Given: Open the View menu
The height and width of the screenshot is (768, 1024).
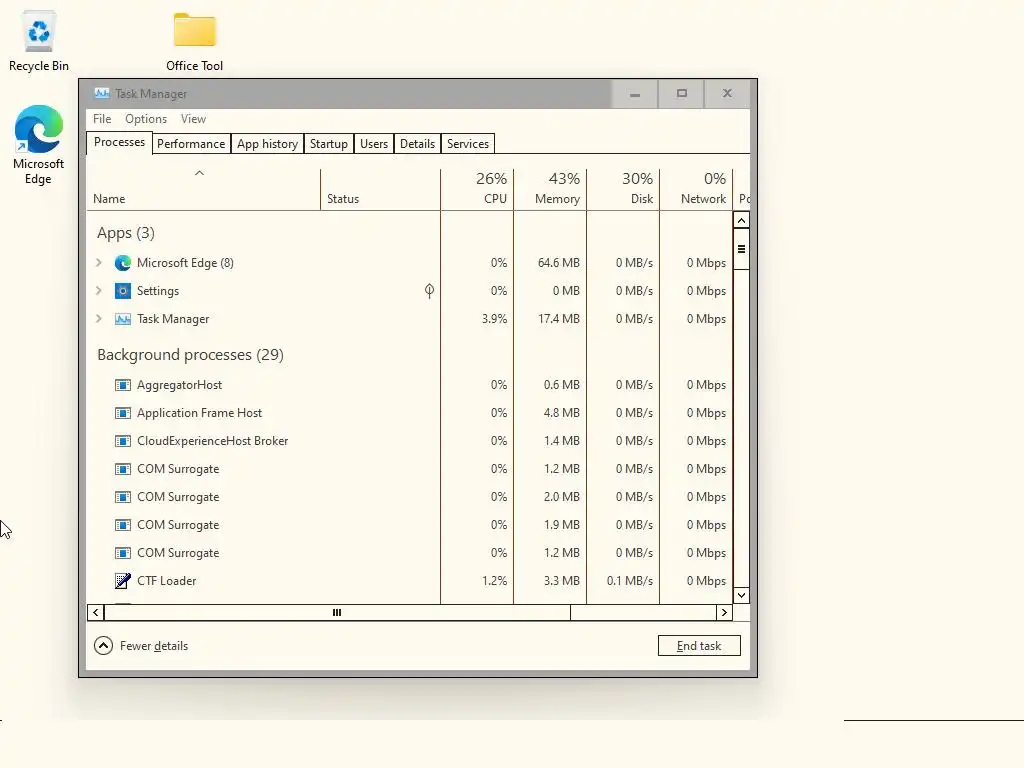Looking at the screenshot, I should click(193, 119).
